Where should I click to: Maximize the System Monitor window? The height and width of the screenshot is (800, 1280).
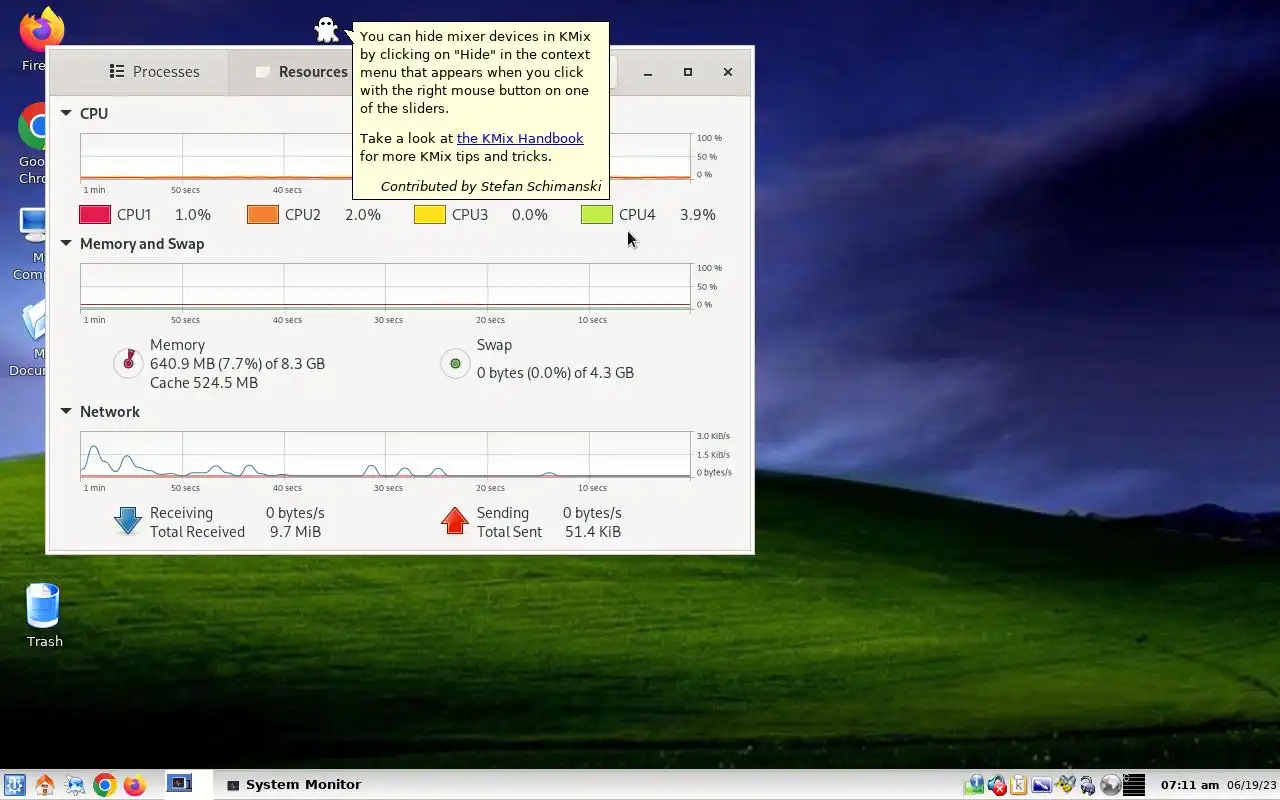coord(688,72)
